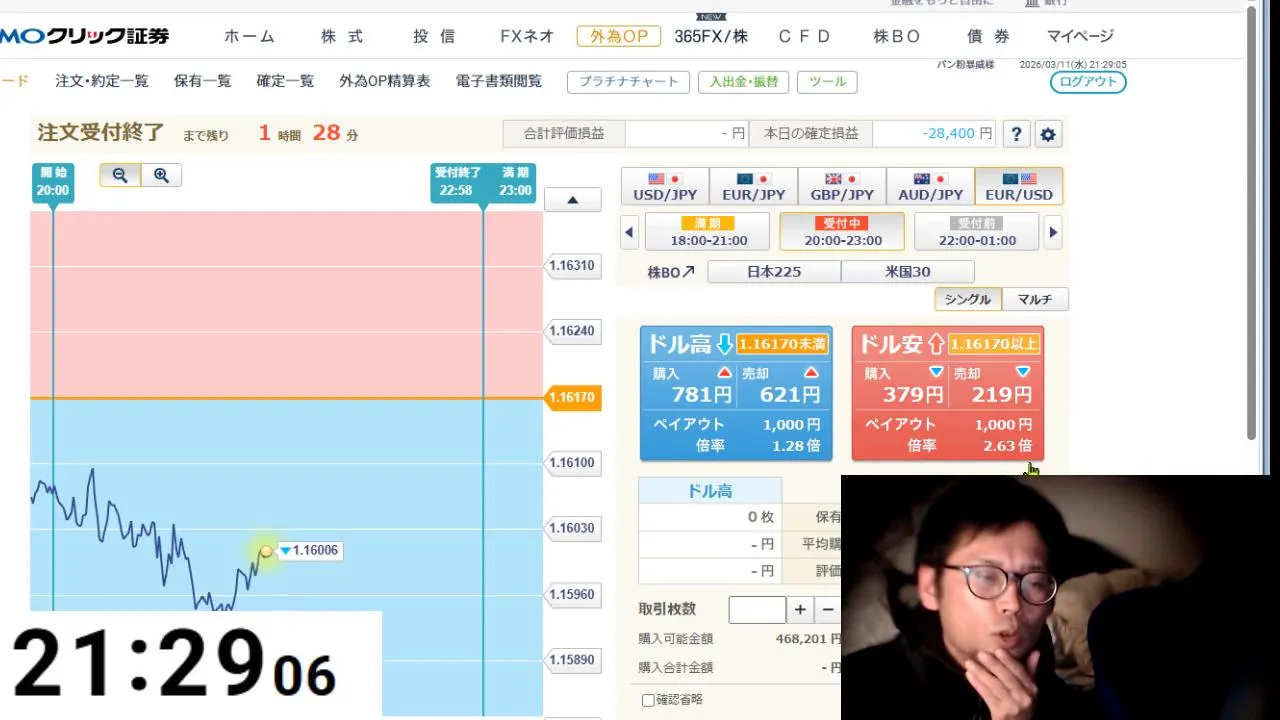Click the 開始 20:00 timeline marker
Screen dimensions: 1280x720
(53, 183)
